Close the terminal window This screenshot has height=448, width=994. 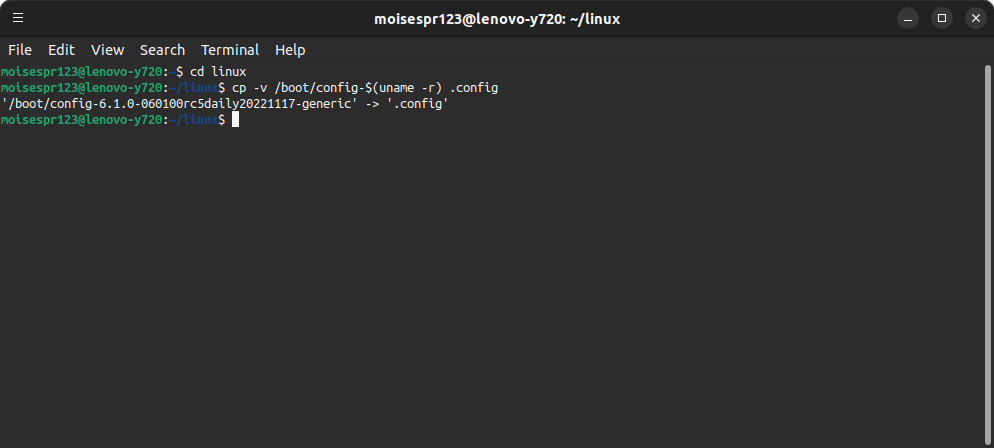click(x=976, y=18)
